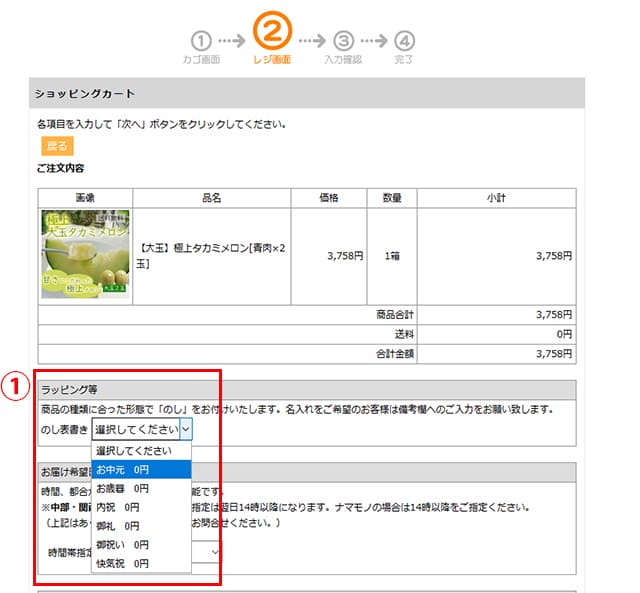The image size is (640, 593).
Task: Click the step 4 完了 circle icon
Action: tap(404, 41)
